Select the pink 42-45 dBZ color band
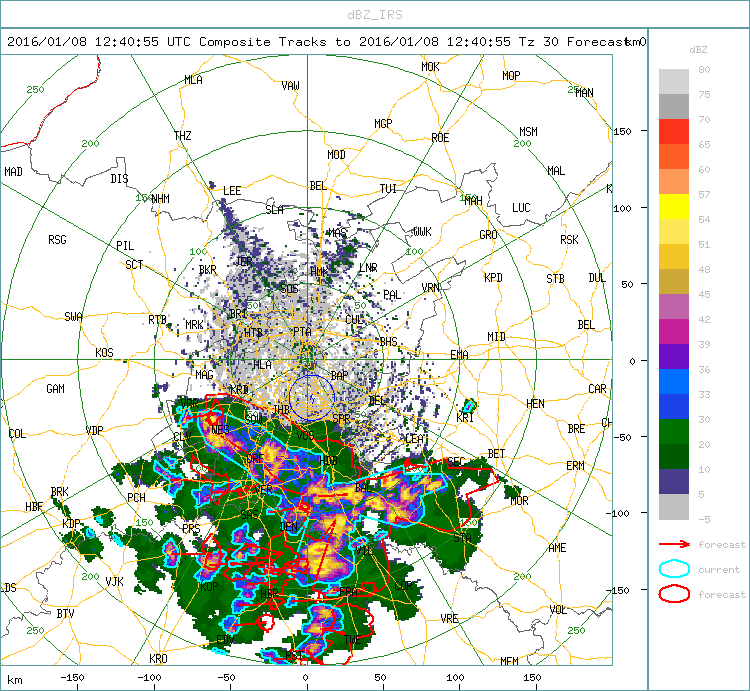750x691 pixels. pos(674,307)
